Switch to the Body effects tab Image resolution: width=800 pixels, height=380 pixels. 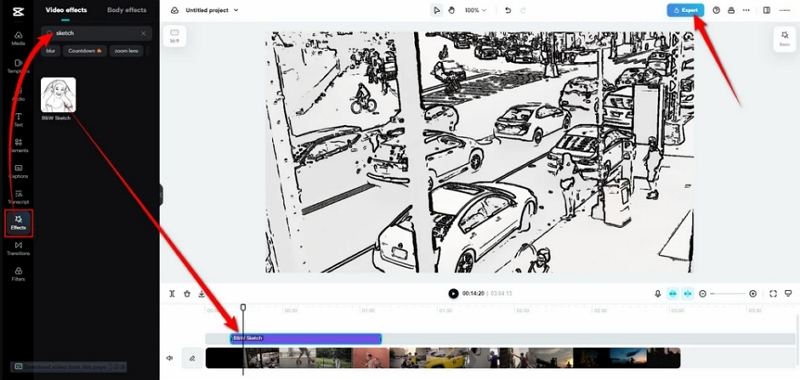tap(127, 10)
